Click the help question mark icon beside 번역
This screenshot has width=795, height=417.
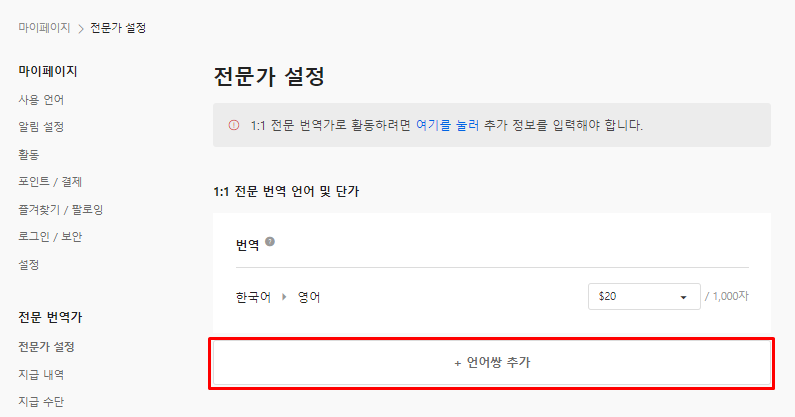pyautogui.click(x=270, y=242)
